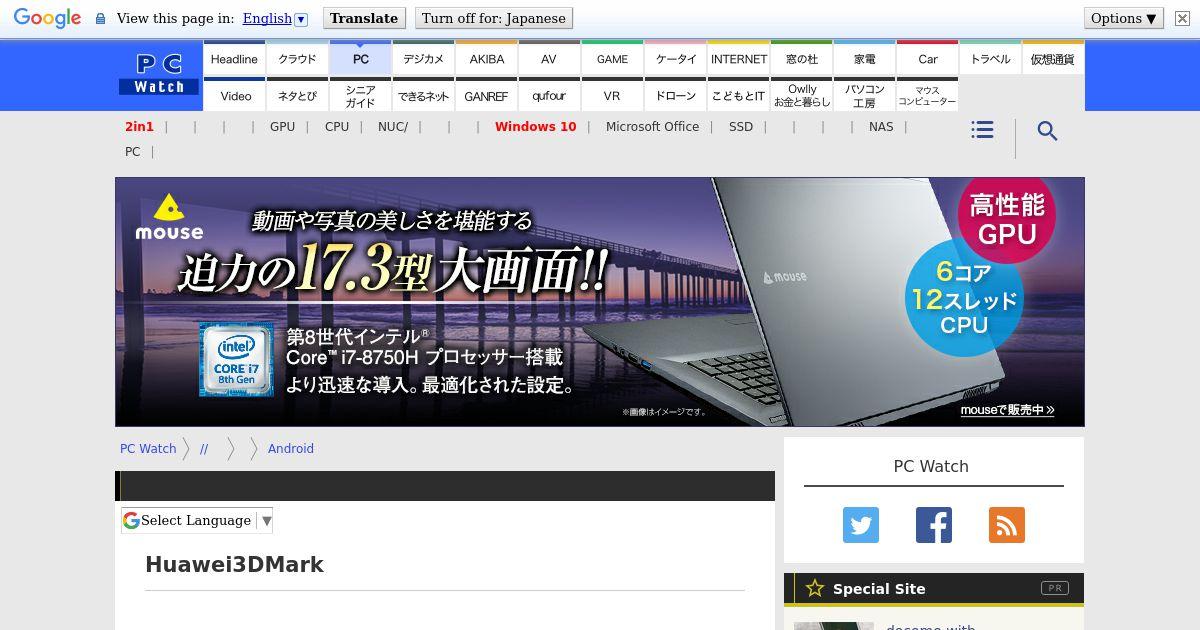
Task: Open the 仮想通貨 tab
Action: pyautogui.click(x=1052, y=58)
